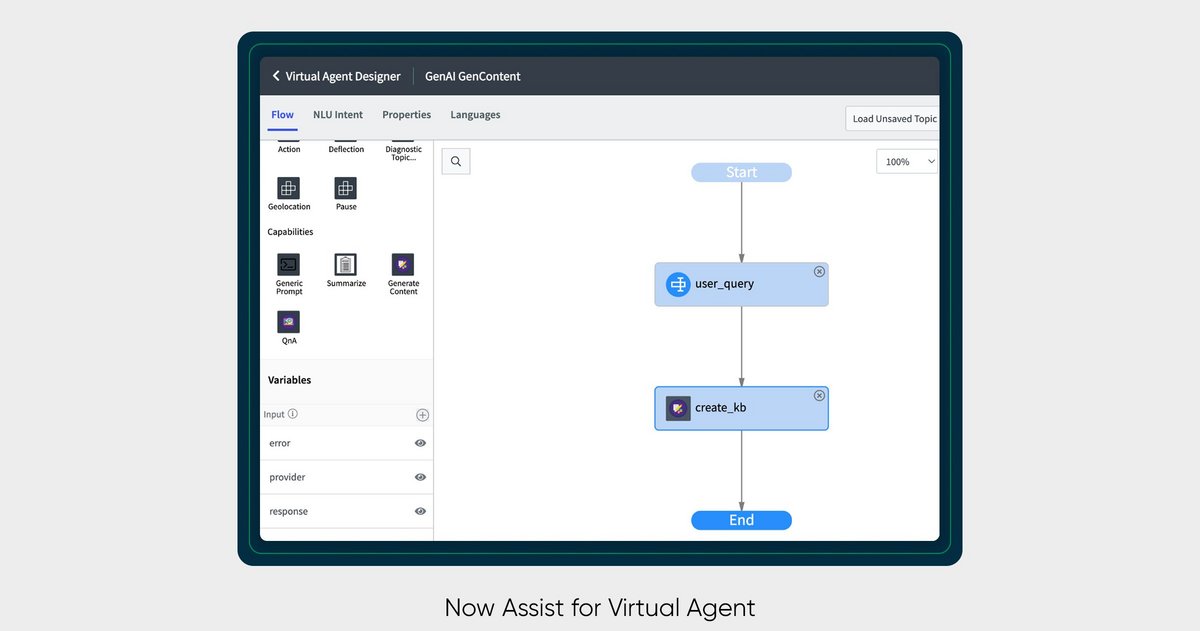Click the End node in the flow
Viewport: 1200px width, 631px height.
coord(741,520)
